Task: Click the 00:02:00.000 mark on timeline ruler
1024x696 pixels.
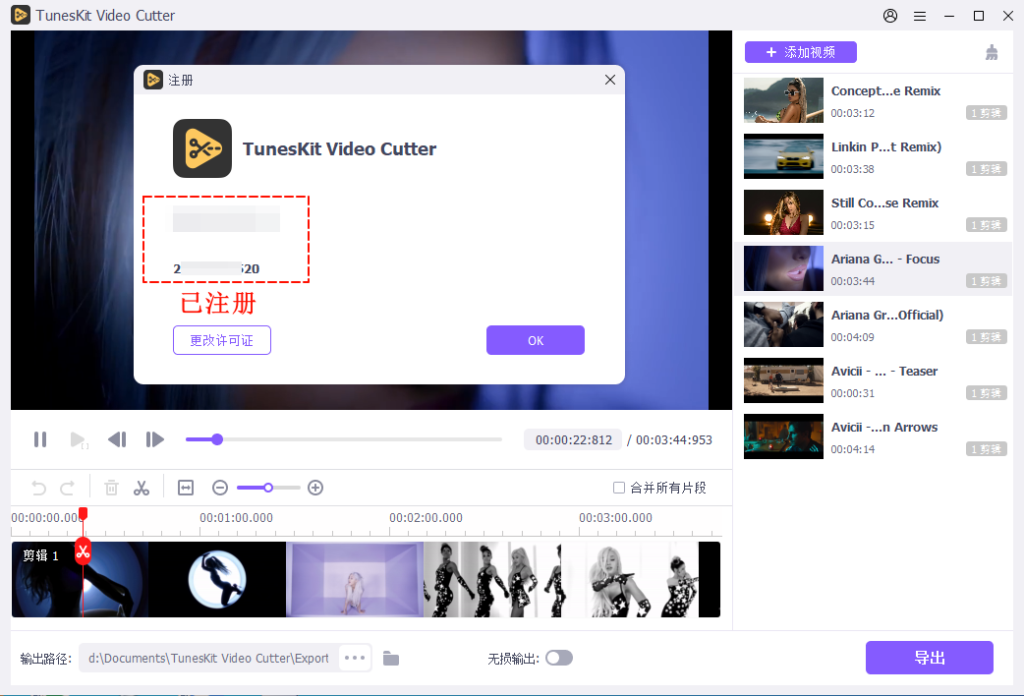Action: click(x=426, y=518)
